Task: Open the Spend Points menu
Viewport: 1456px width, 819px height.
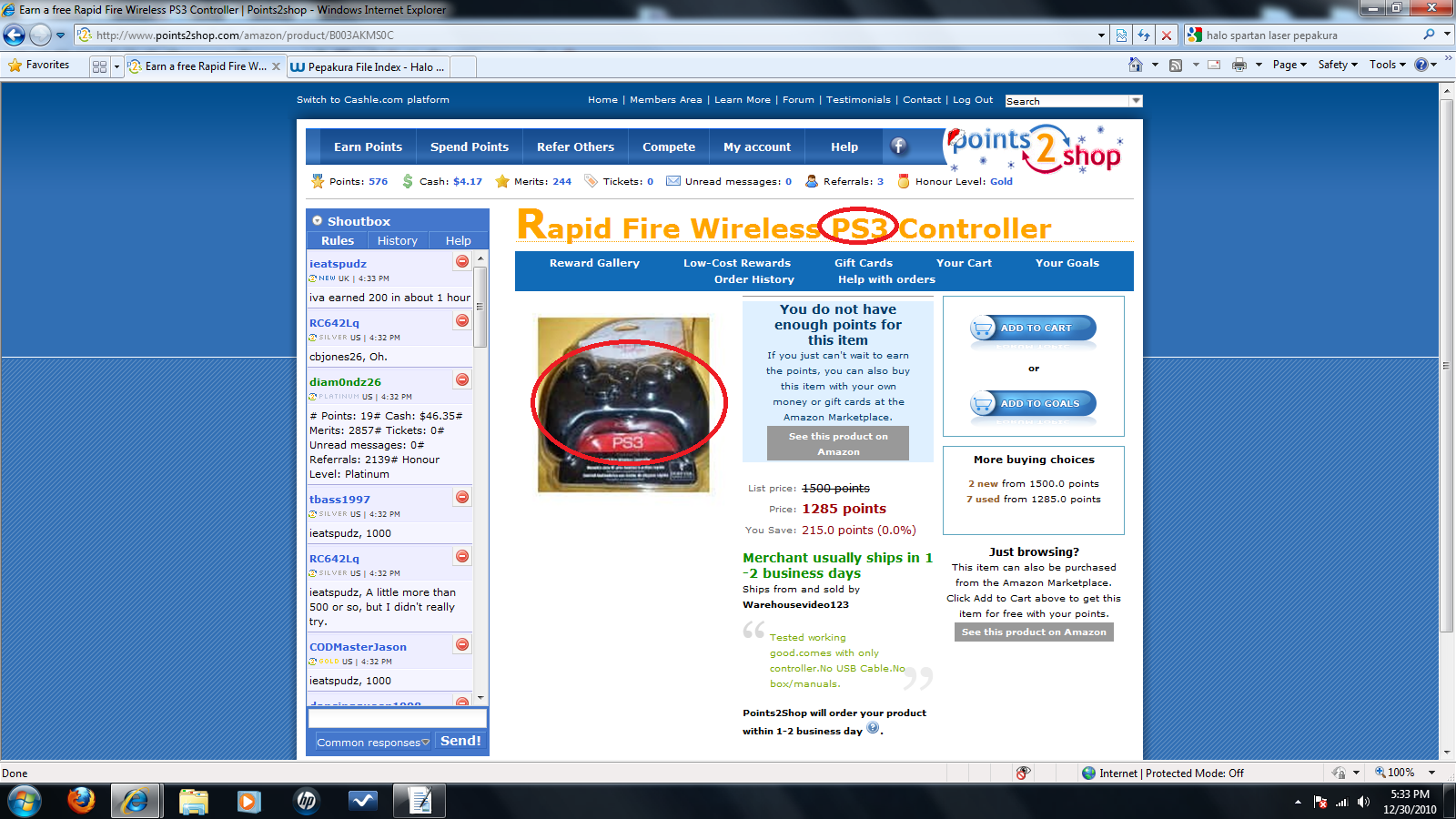Action: click(470, 147)
